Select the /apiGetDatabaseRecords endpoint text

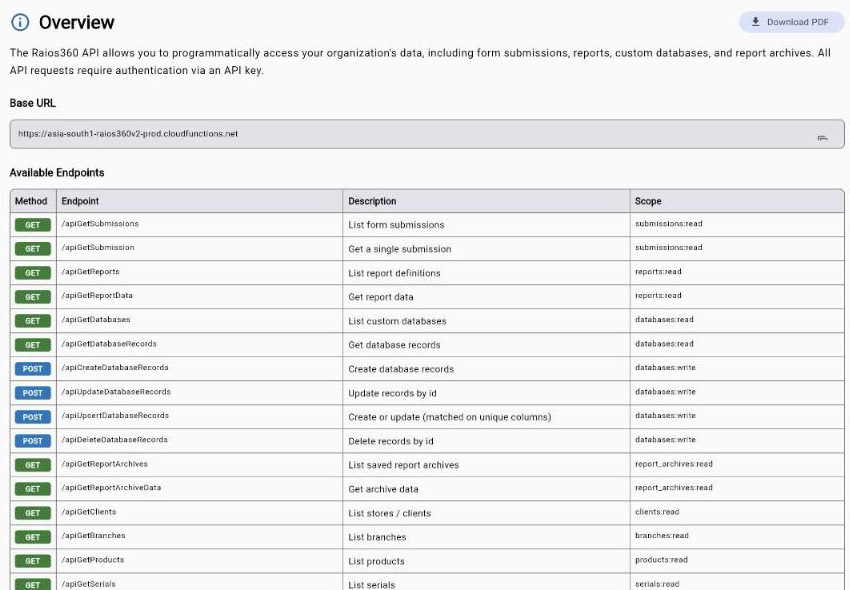click(x=109, y=344)
